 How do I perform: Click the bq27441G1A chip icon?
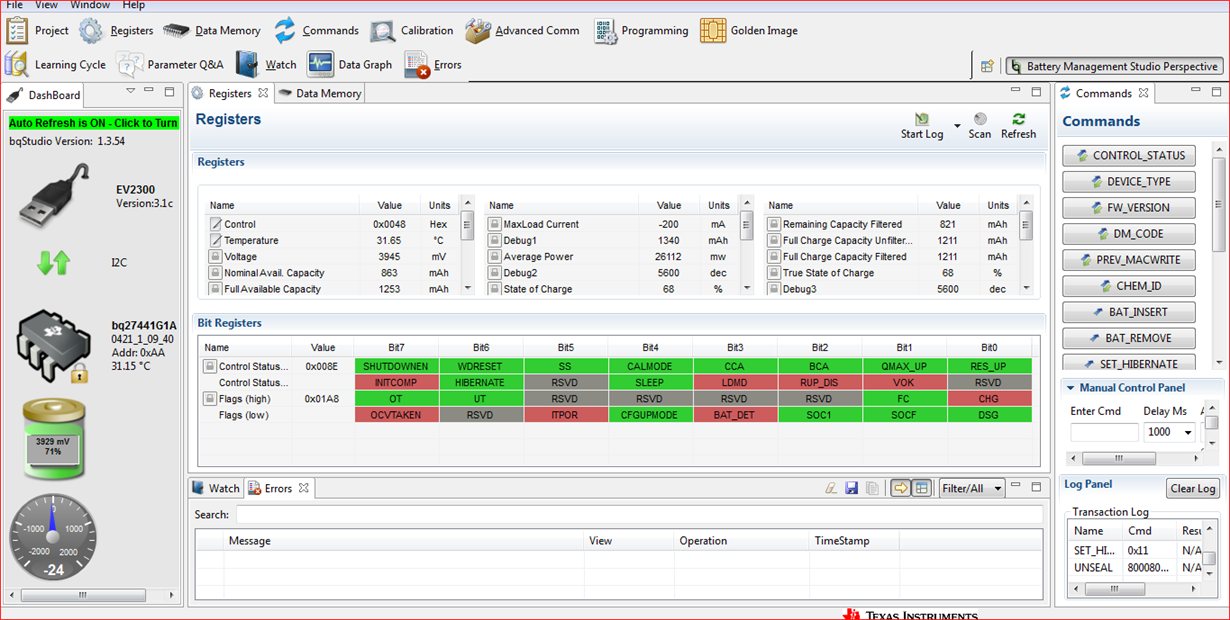tap(55, 347)
